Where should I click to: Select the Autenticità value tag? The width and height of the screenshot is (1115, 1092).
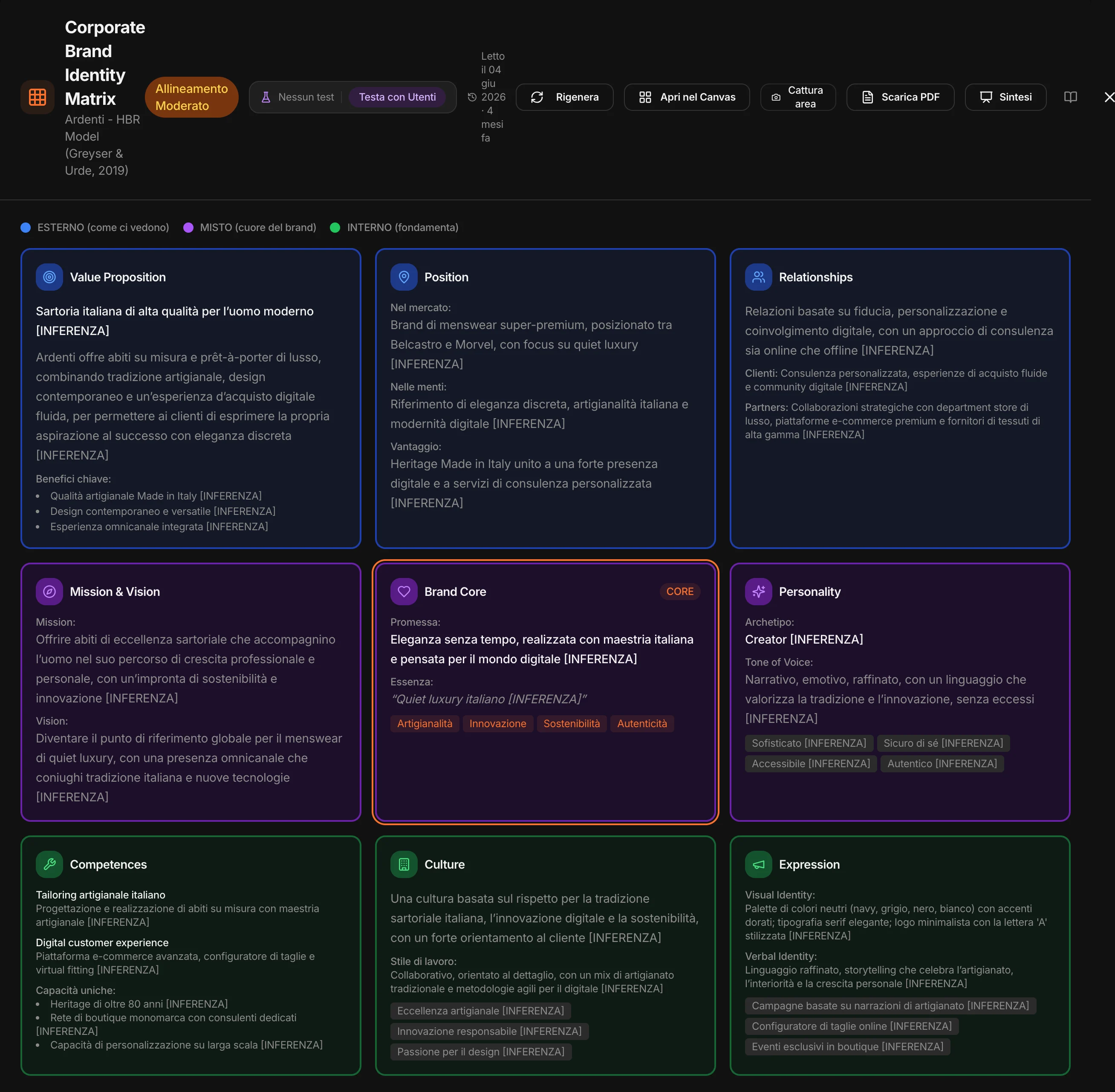coord(642,723)
